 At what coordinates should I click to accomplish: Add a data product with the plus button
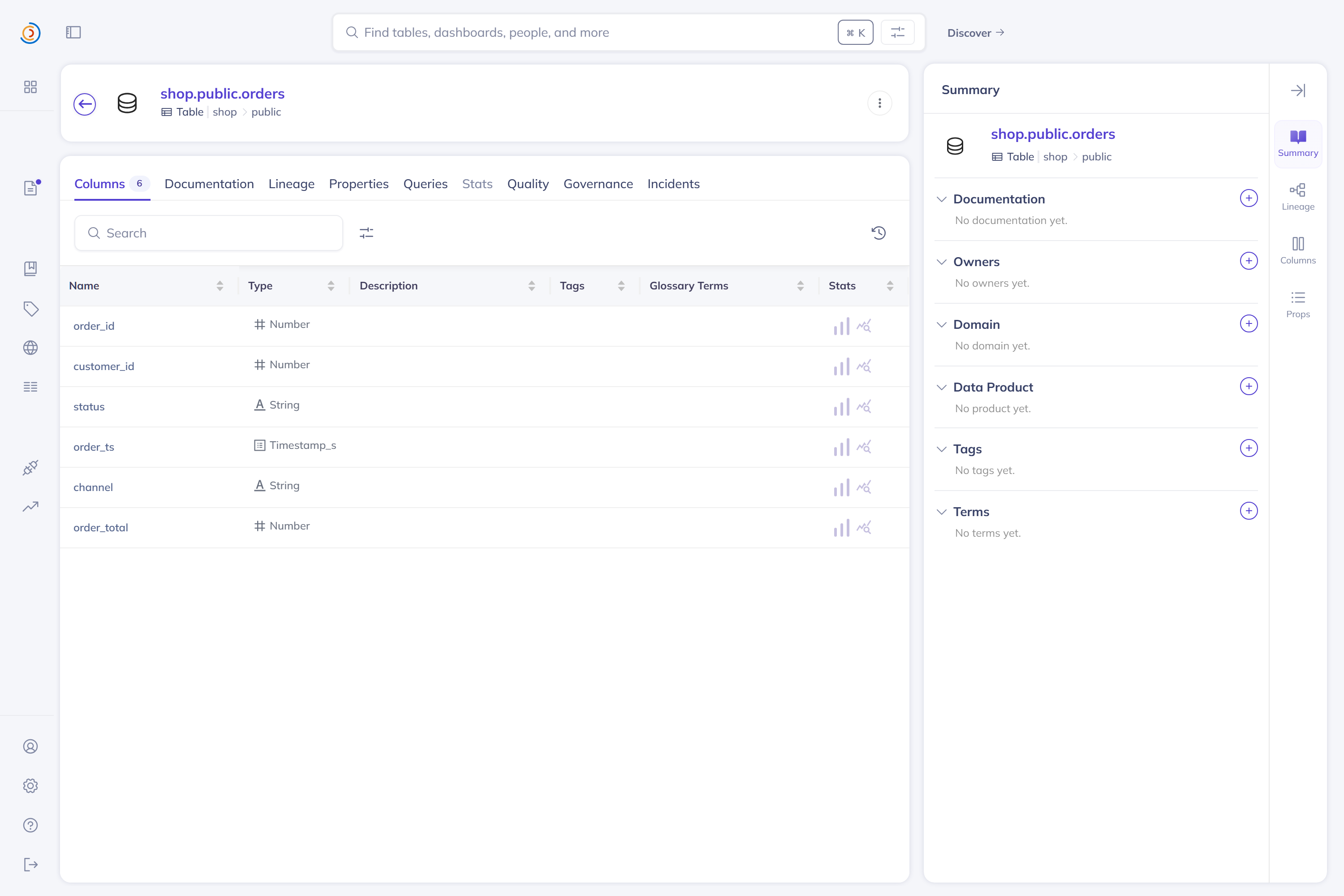(1249, 387)
